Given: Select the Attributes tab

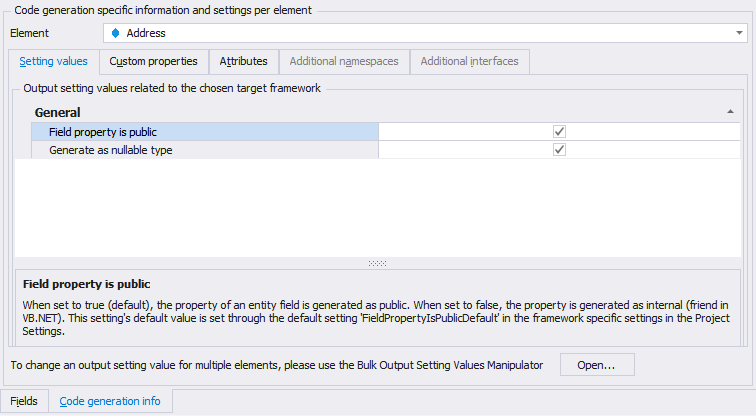Looking at the screenshot, I should point(243,61).
